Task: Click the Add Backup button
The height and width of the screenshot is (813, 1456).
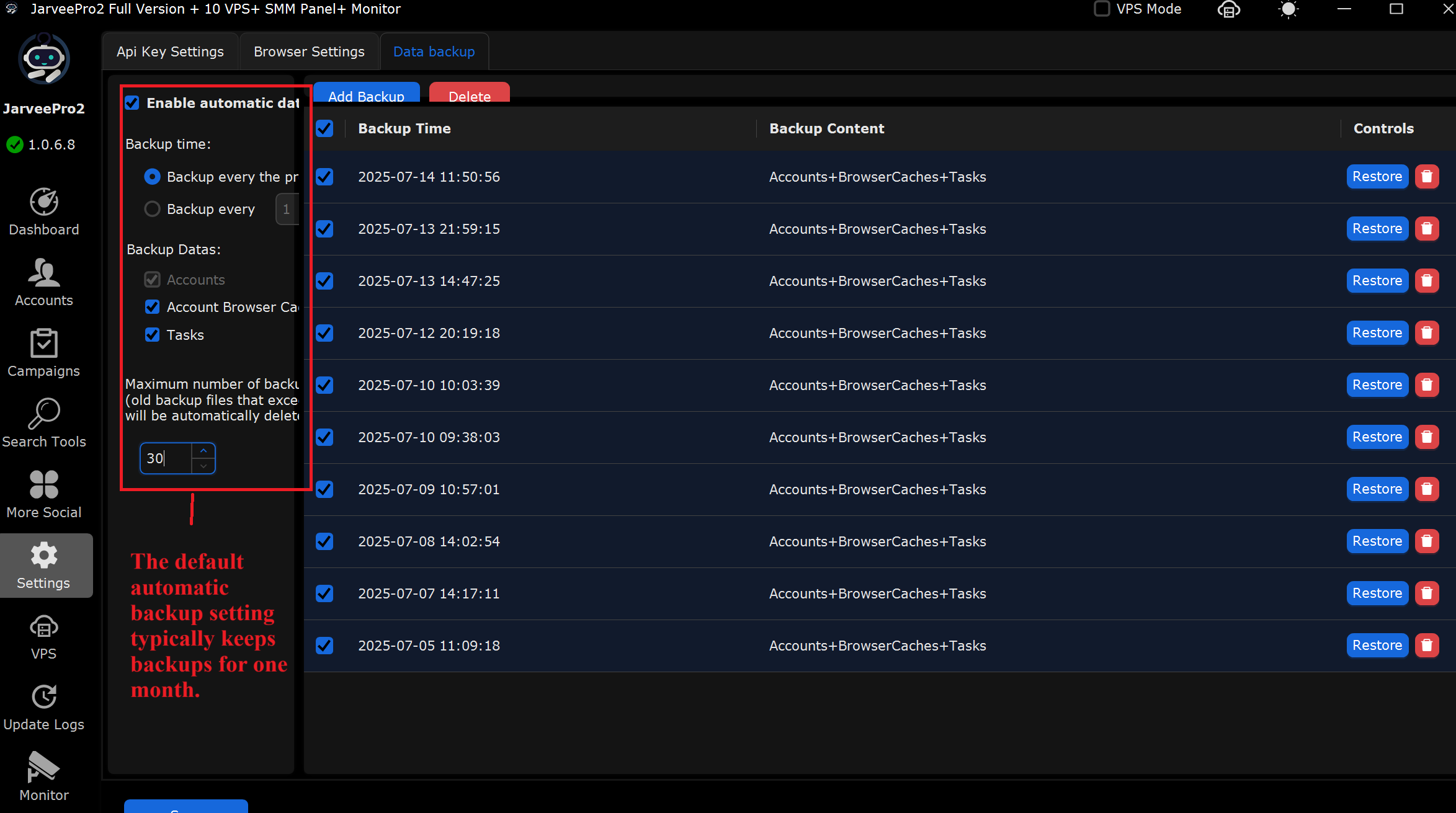Action: pos(367,93)
